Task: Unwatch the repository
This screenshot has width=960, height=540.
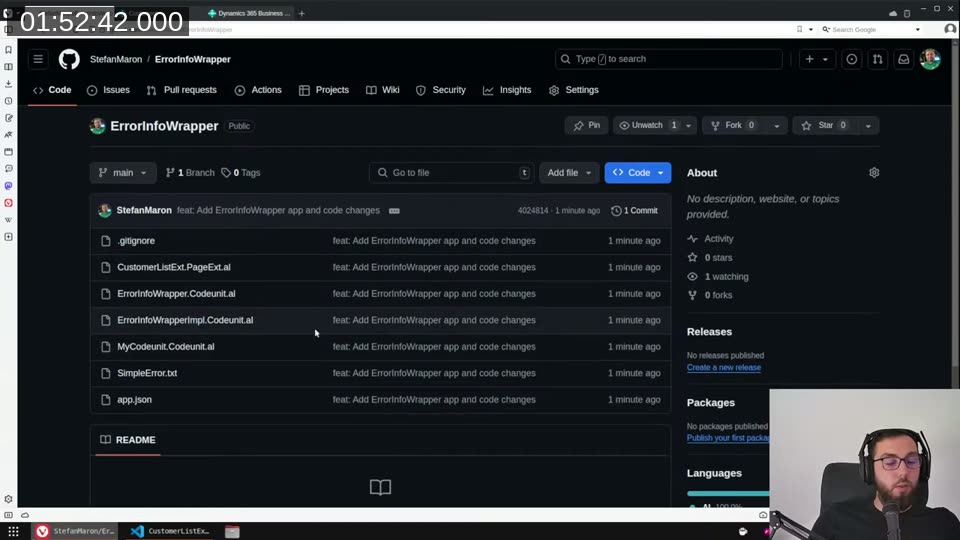Action: coord(647,126)
